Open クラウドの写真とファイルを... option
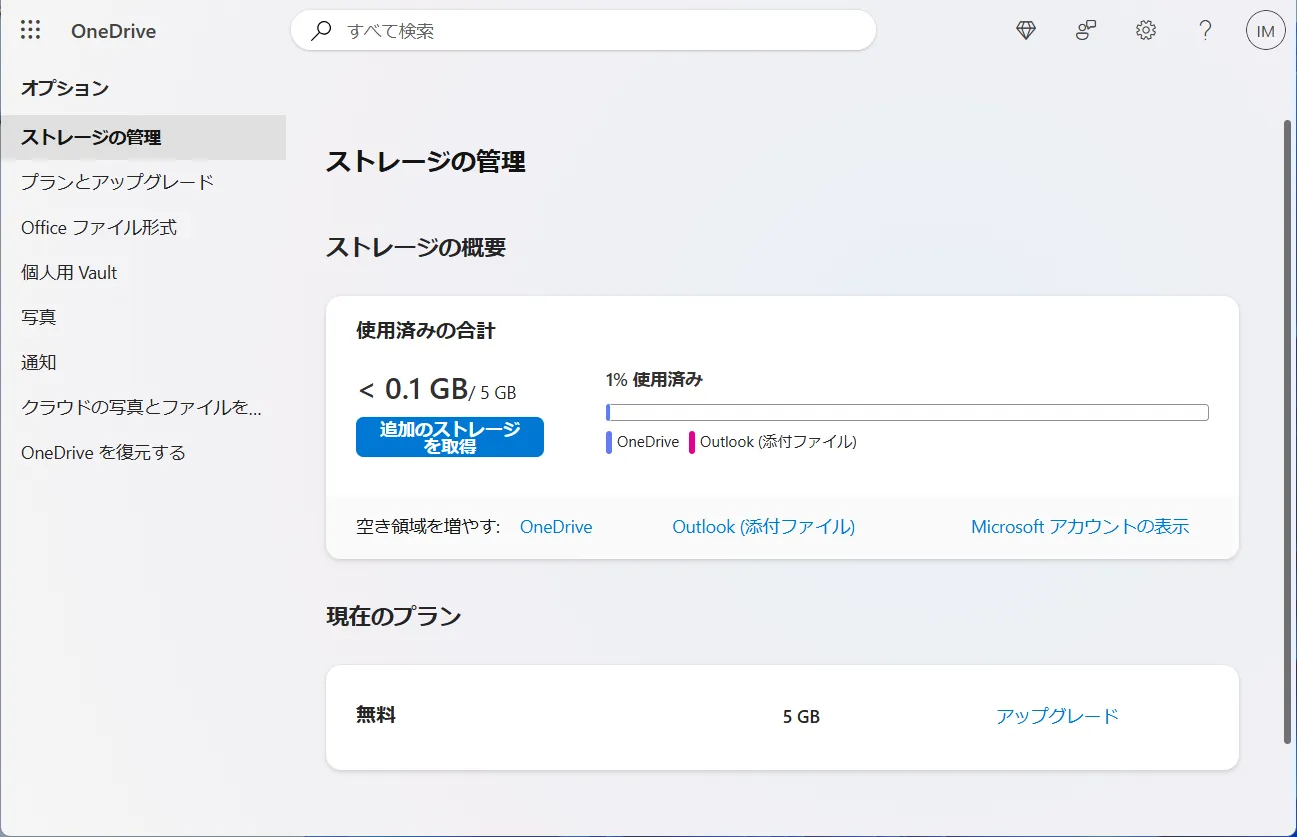1297x837 pixels. (x=143, y=407)
